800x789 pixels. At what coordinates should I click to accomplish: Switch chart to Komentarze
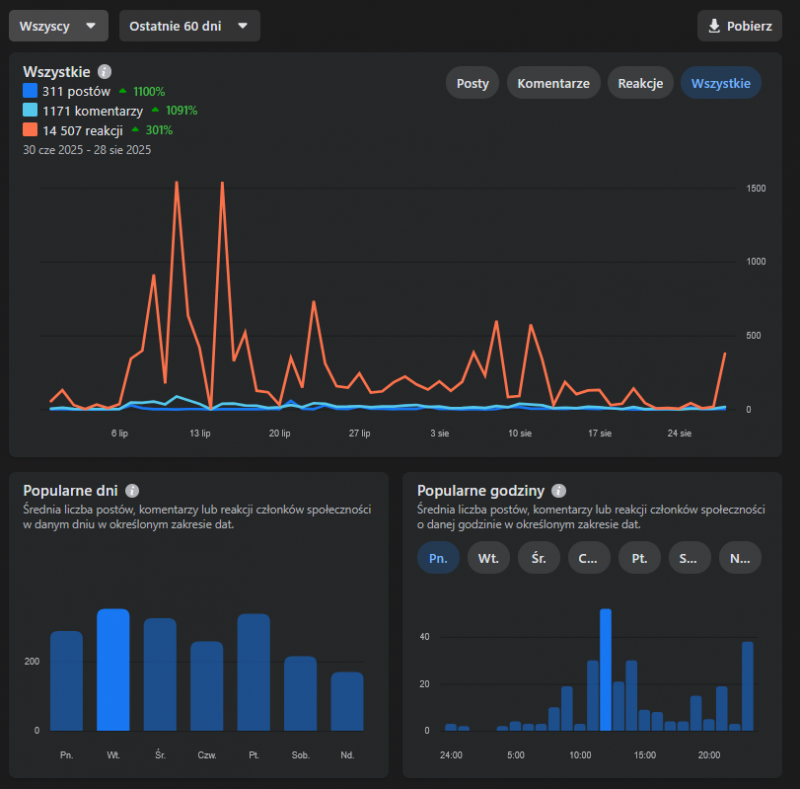coord(554,83)
